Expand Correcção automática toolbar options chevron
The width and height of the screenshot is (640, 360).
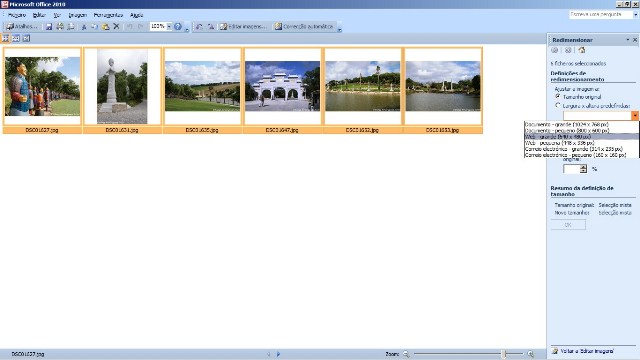coord(339,29)
